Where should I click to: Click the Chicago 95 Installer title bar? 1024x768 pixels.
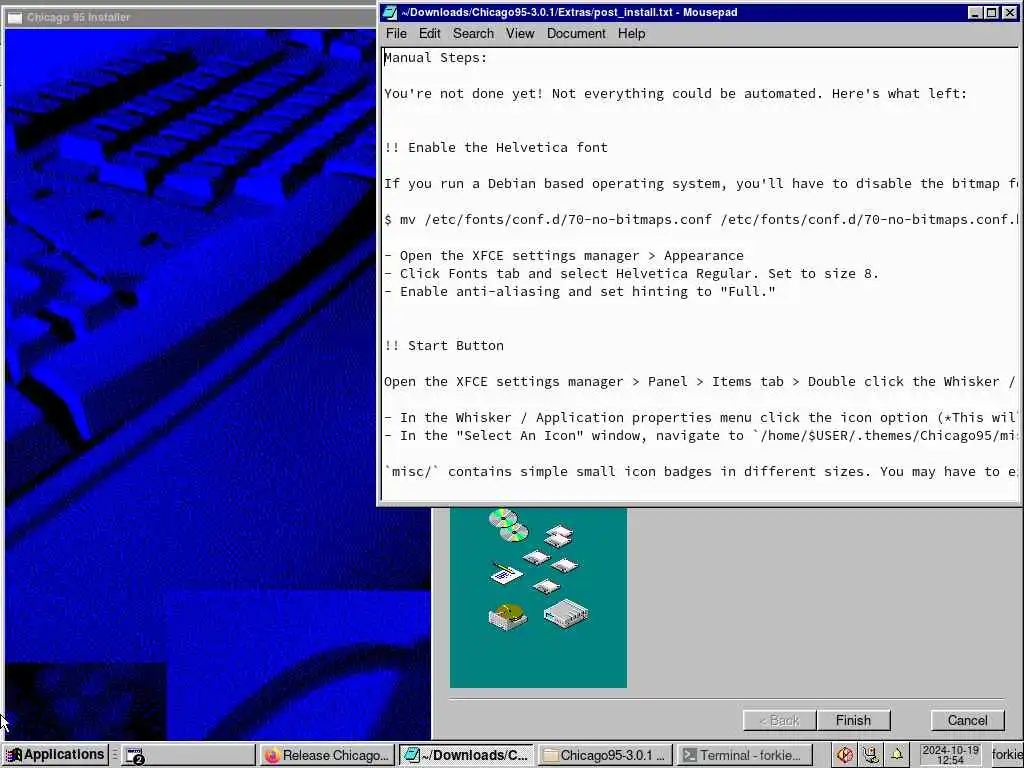click(x=189, y=17)
